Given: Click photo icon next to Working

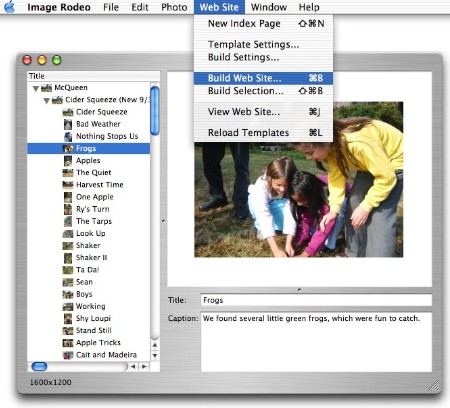Looking at the screenshot, I should click(68, 306).
